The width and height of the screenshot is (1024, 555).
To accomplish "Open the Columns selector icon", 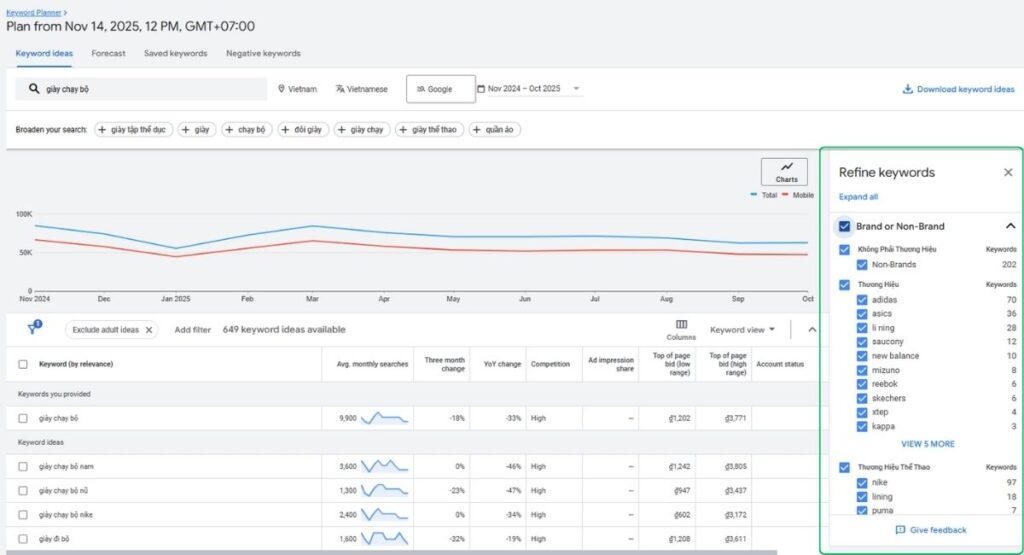I will (681, 324).
